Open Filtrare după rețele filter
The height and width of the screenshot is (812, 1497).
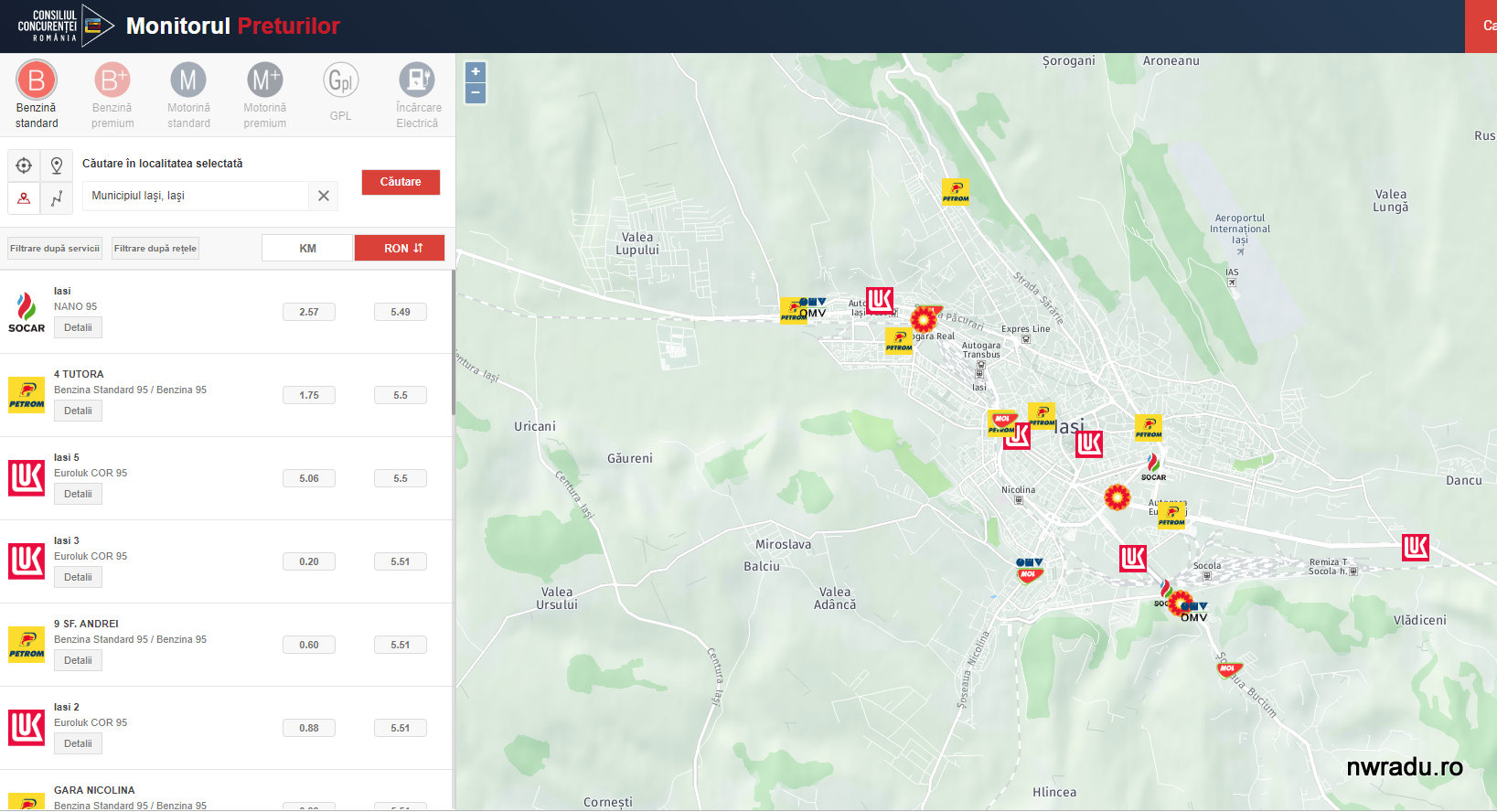[155, 249]
